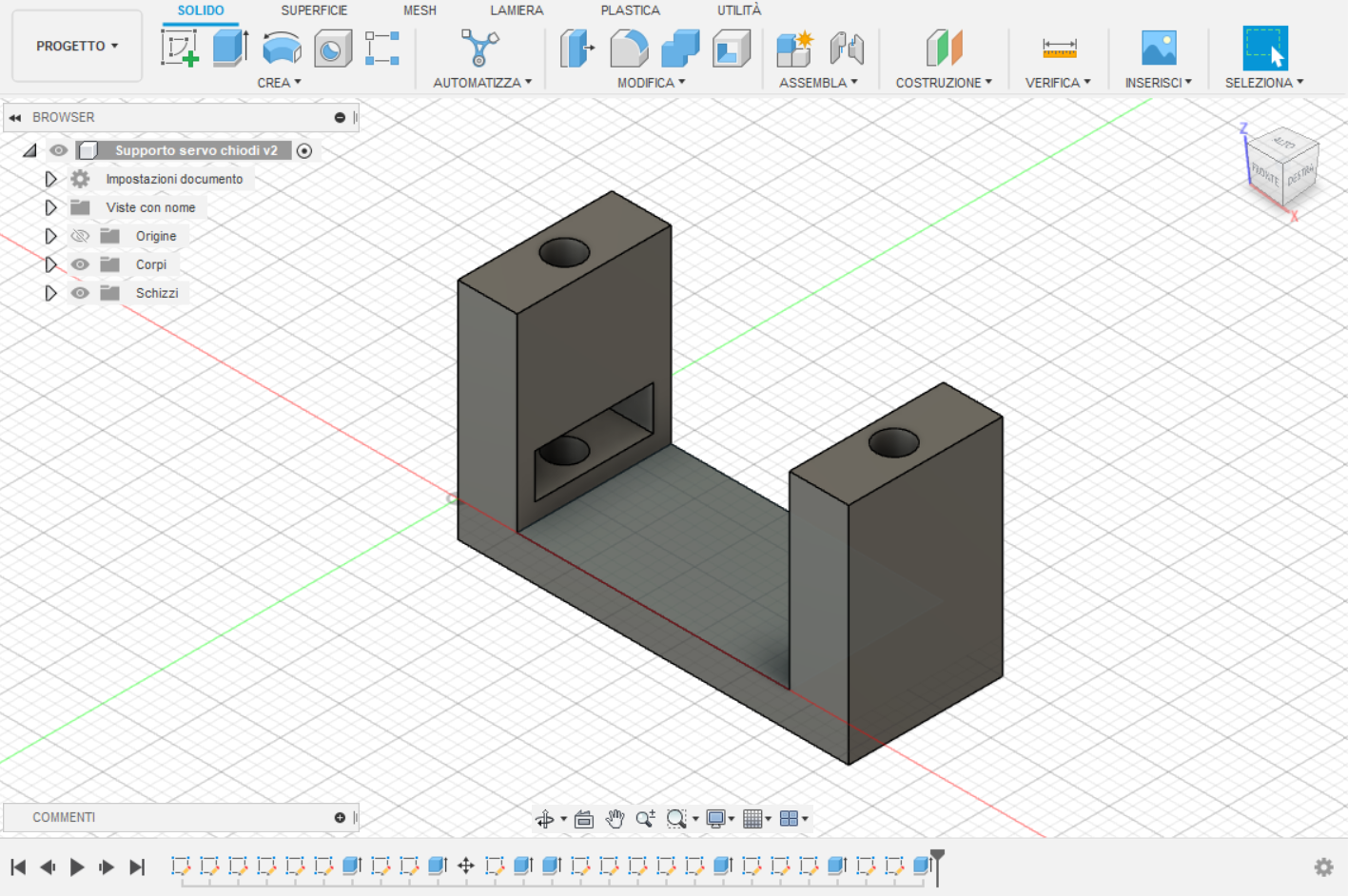
Task: Expand the Corpi folder
Action: pos(51,264)
